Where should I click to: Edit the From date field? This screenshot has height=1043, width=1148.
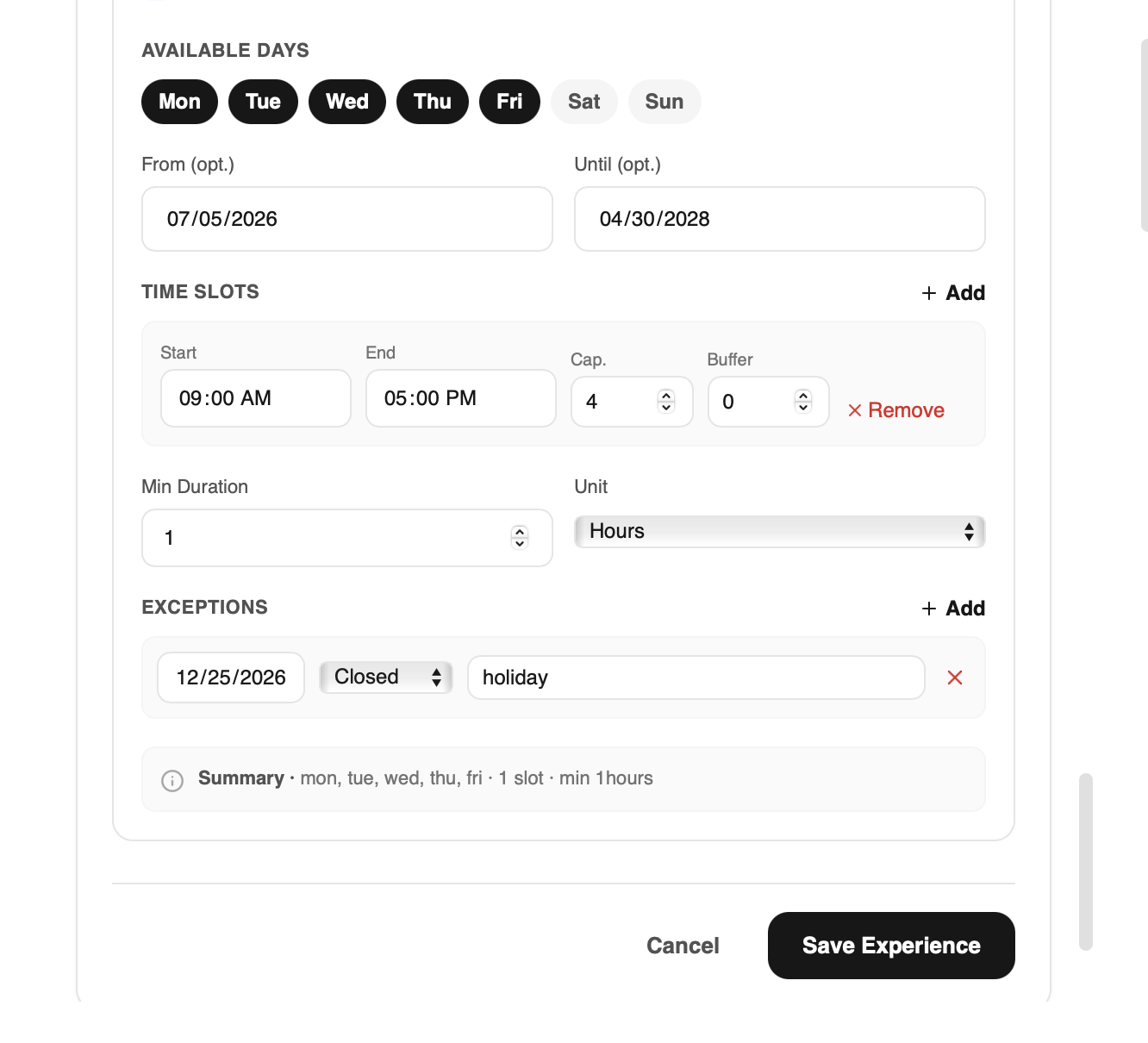(x=347, y=219)
